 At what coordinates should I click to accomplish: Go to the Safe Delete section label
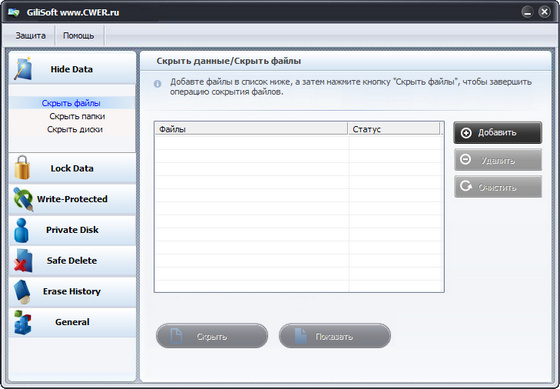(x=72, y=260)
